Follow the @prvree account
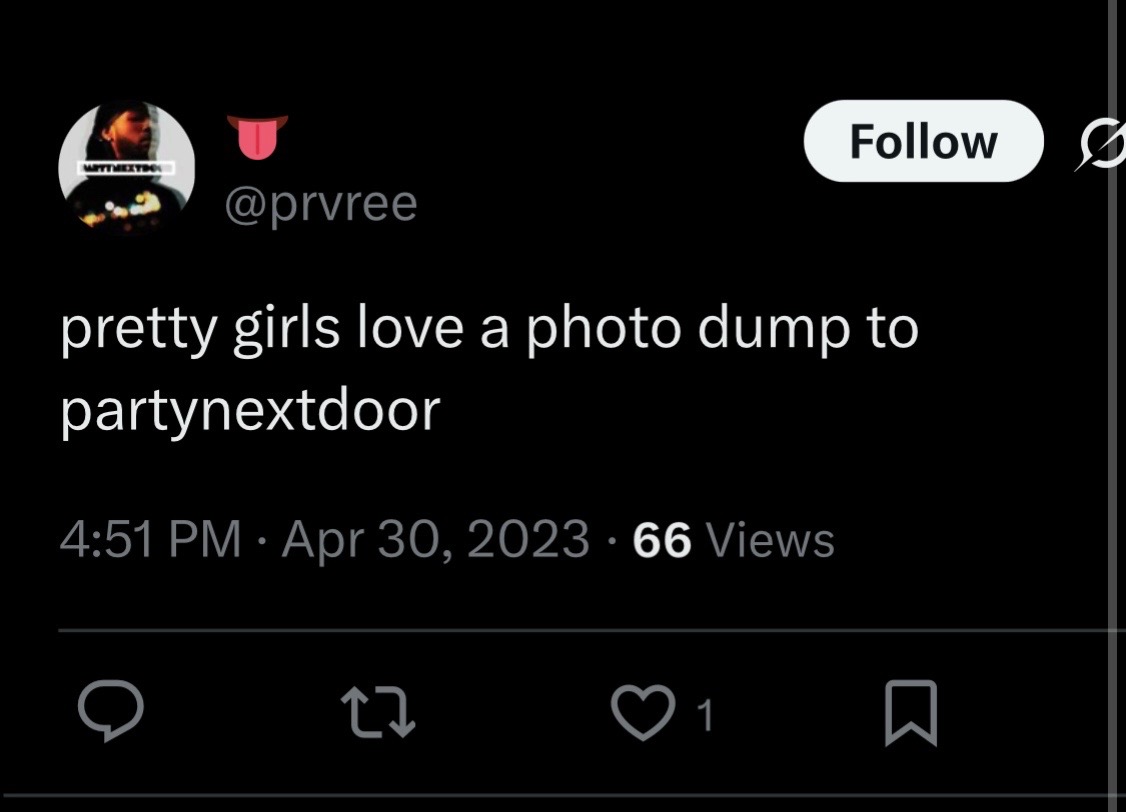The height and width of the screenshot is (812, 1126). pyautogui.click(x=923, y=141)
